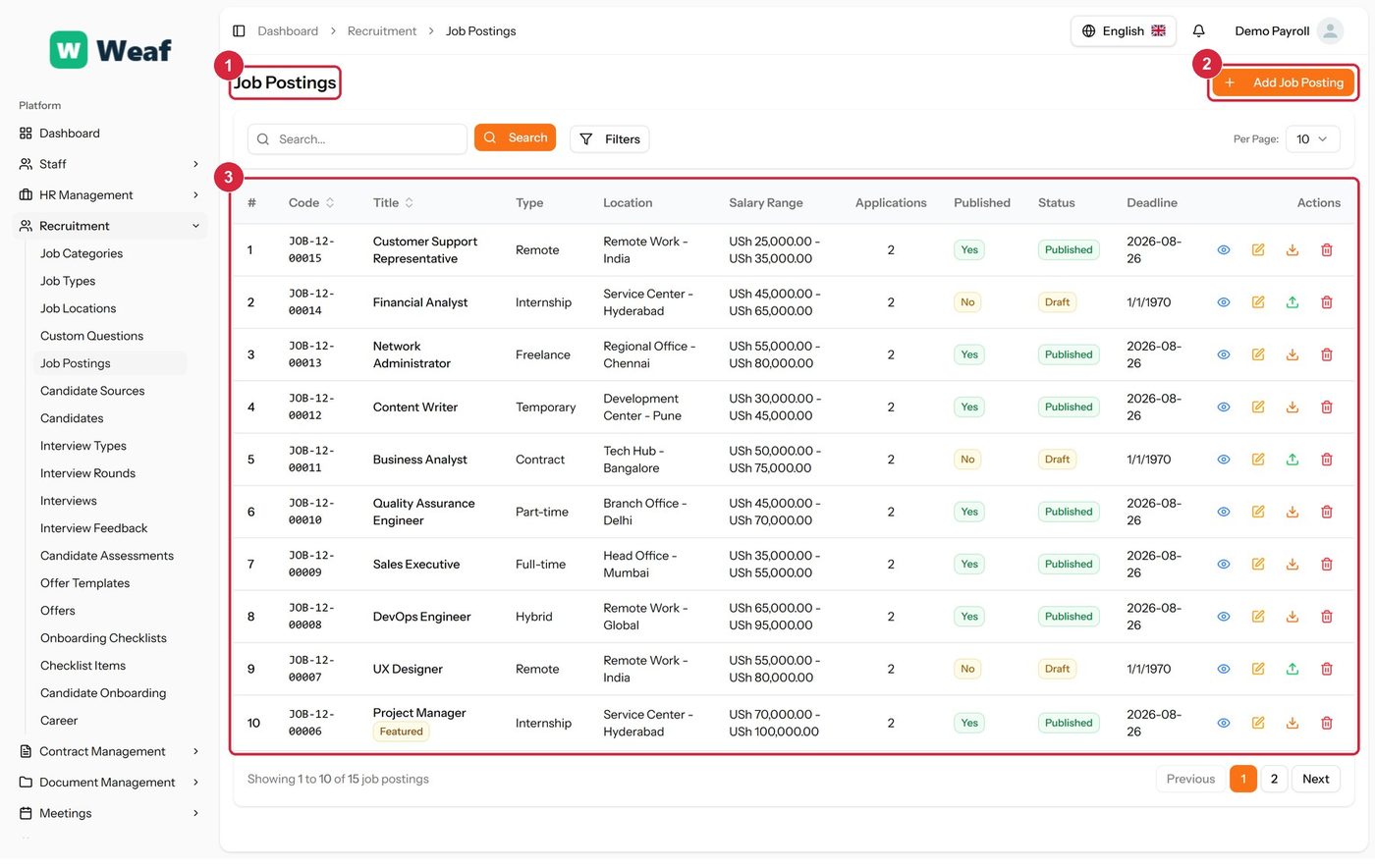This screenshot has width=1375, height=868.
Task: Click the Featured badge on Project Manager
Action: (x=401, y=732)
